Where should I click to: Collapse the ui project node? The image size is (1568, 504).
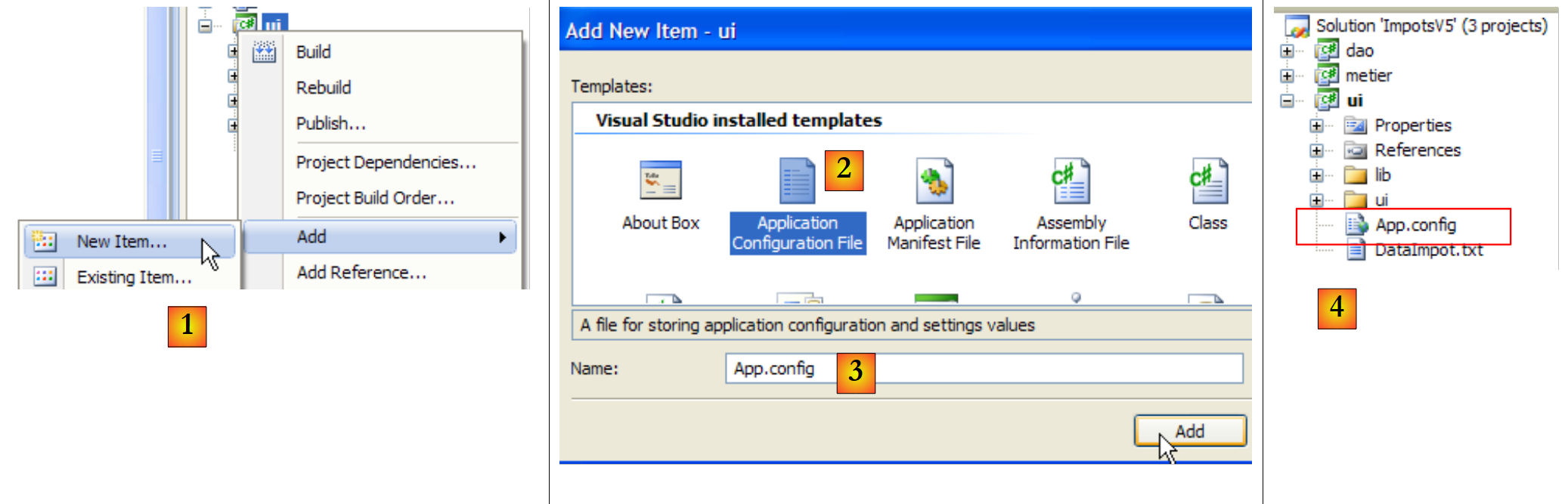click(1287, 101)
